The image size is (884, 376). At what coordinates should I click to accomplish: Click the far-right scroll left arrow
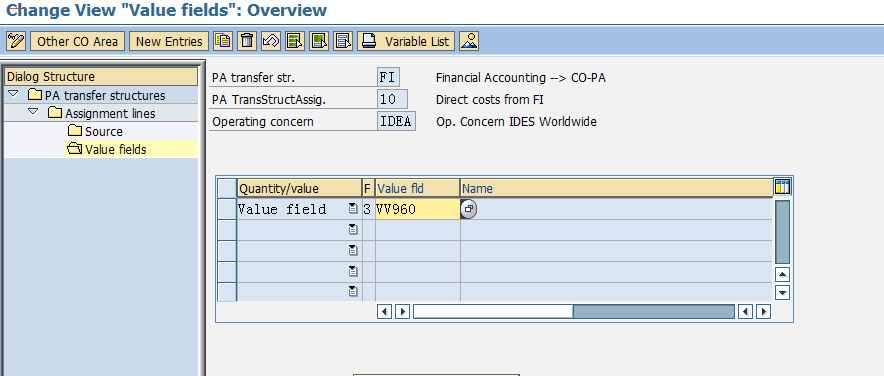[745, 311]
